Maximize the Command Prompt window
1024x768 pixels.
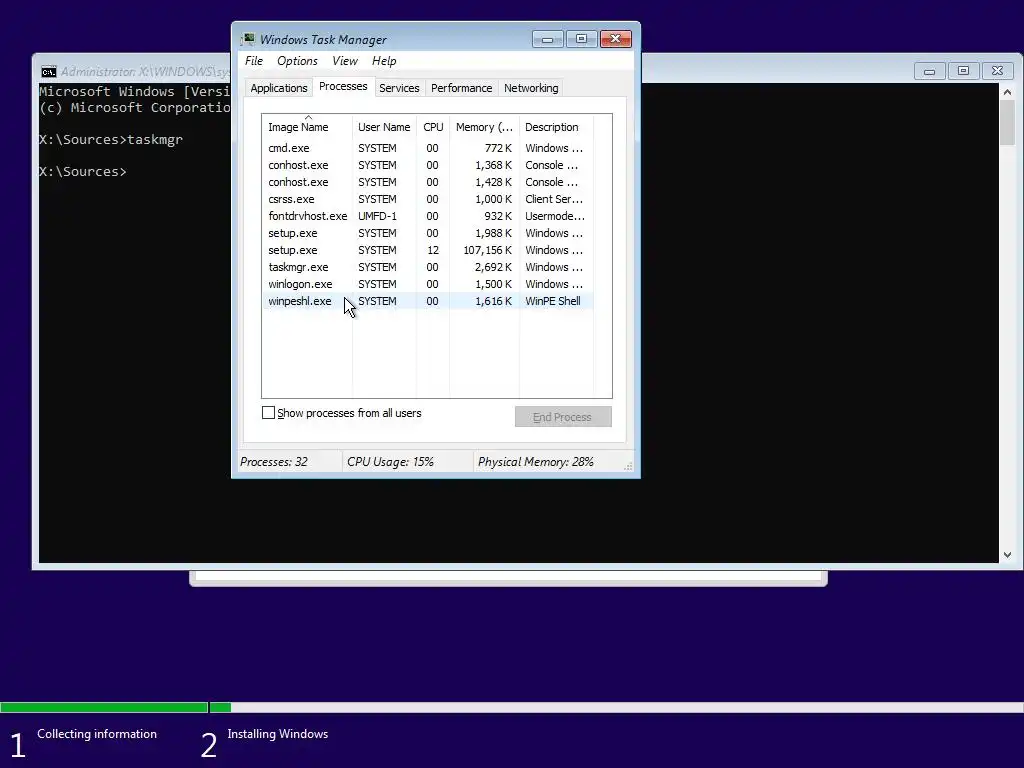963,71
